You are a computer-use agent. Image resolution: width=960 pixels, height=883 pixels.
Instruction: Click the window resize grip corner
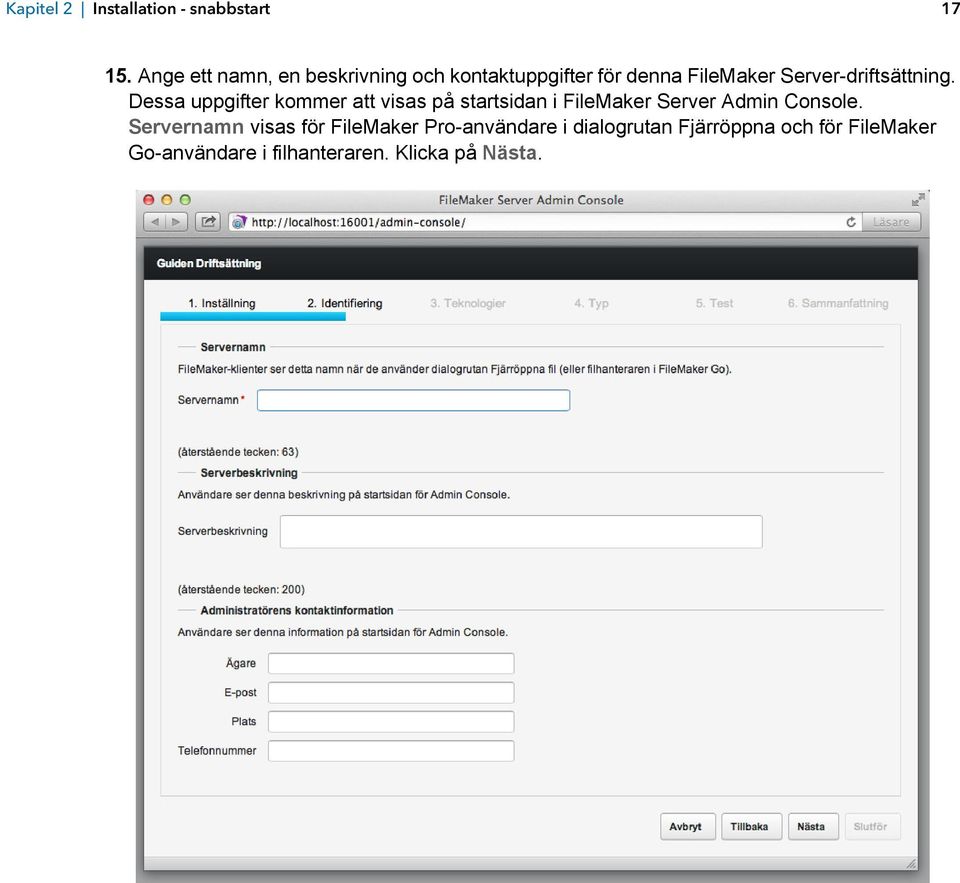[911, 863]
